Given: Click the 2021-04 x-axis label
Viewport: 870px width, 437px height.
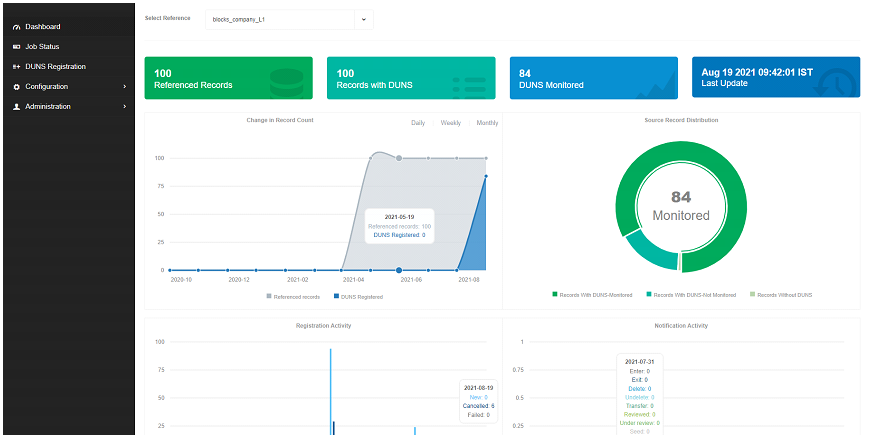Looking at the screenshot, I should point(353,280).
